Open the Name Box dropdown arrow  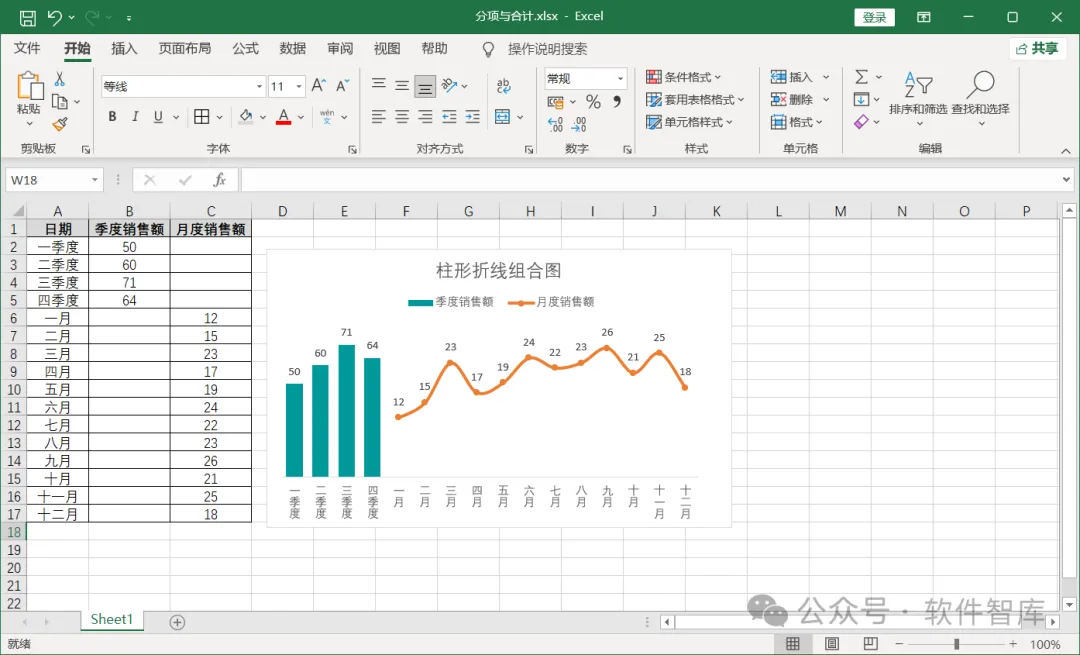tap(94, 180)
